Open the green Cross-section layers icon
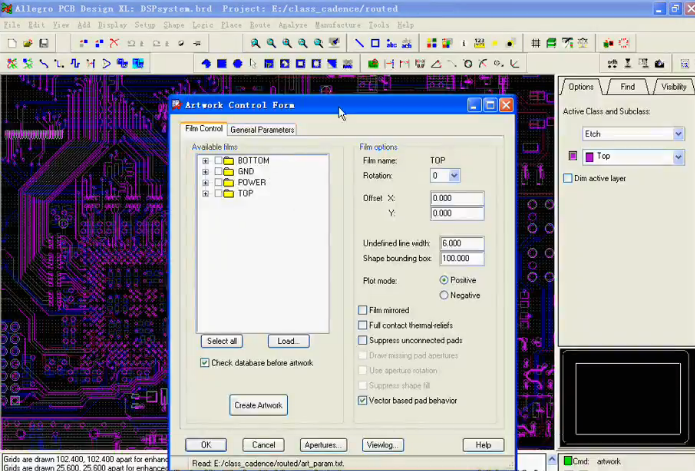The image size is (695, 471). [x=551, y=43]
